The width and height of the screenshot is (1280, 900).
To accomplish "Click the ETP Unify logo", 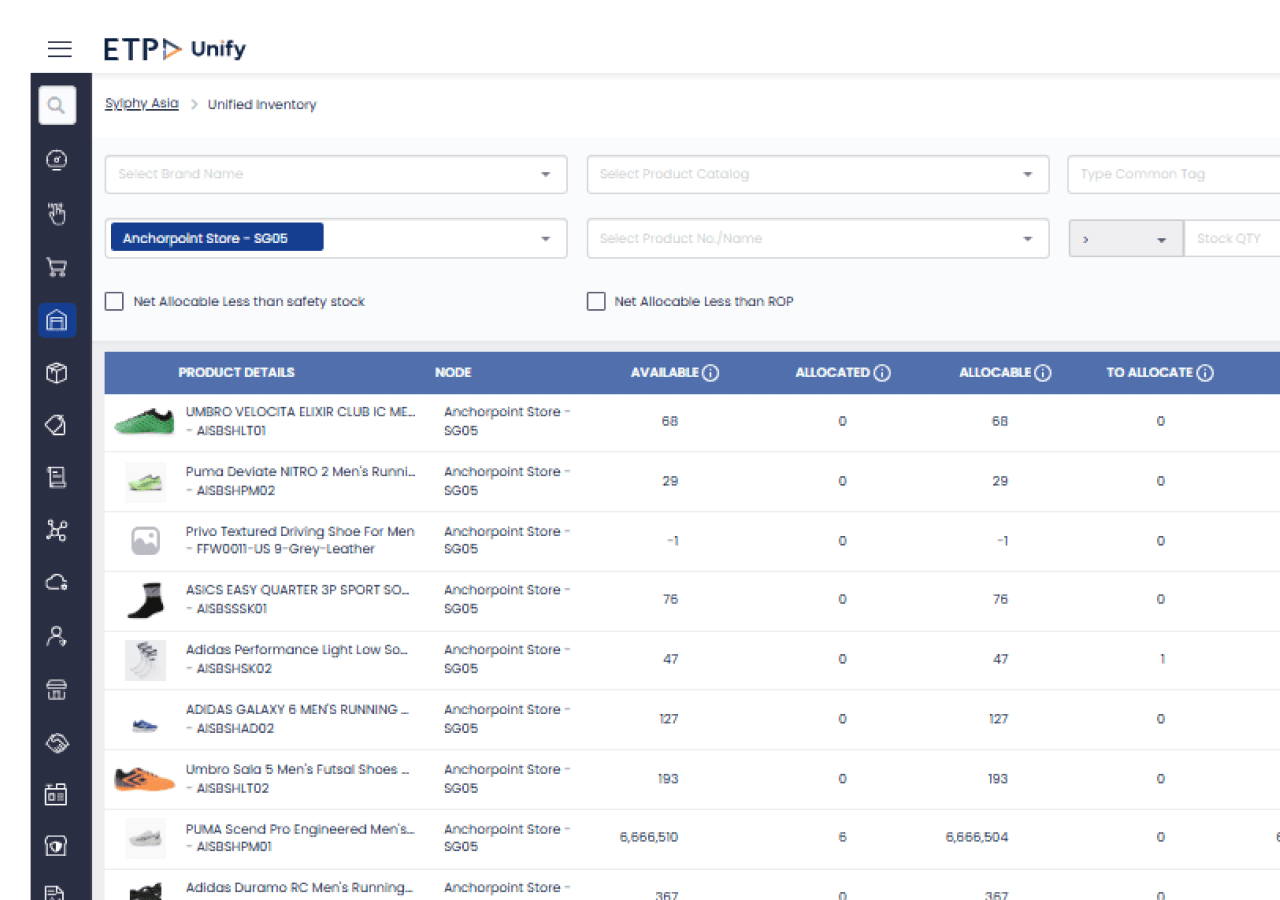I will pos(175,49).
